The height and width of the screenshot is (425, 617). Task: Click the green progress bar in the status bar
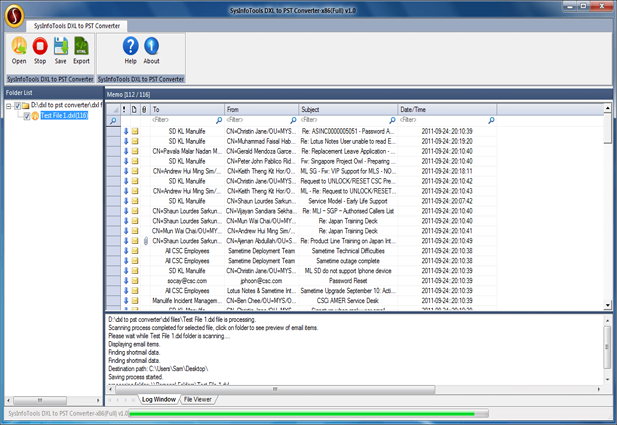click(x=308, y=414)
